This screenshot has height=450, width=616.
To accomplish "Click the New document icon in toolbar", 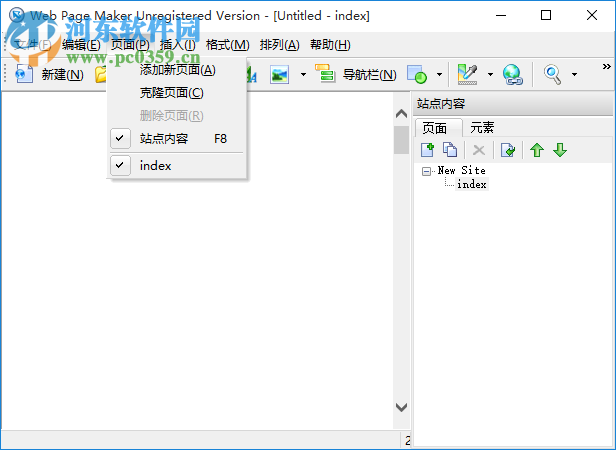I will tap(24, 74).
